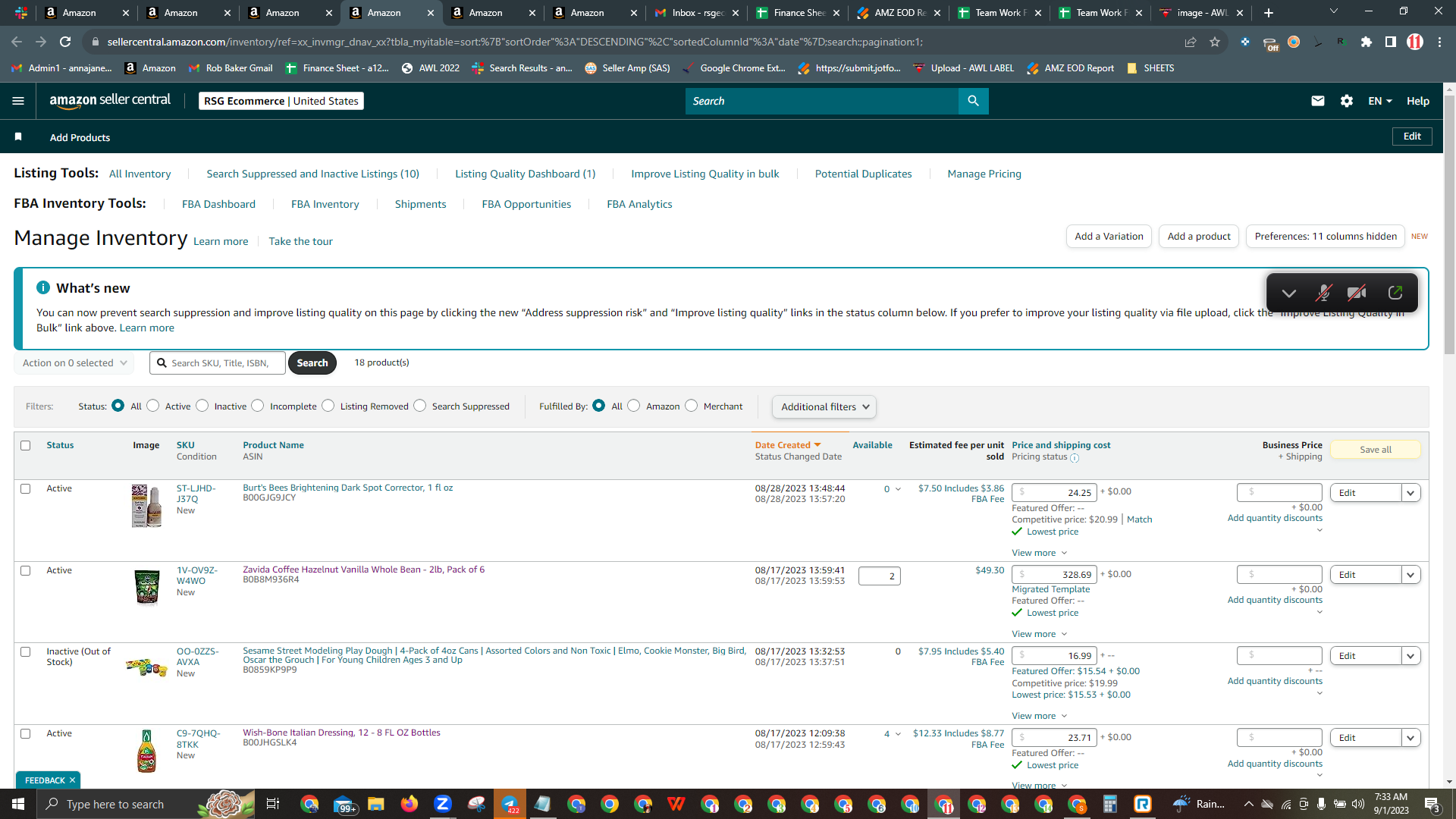Screen dimensions: 1456x819
Task: Open the Chrome three-dot menu
Action: tap(1439, 42)
